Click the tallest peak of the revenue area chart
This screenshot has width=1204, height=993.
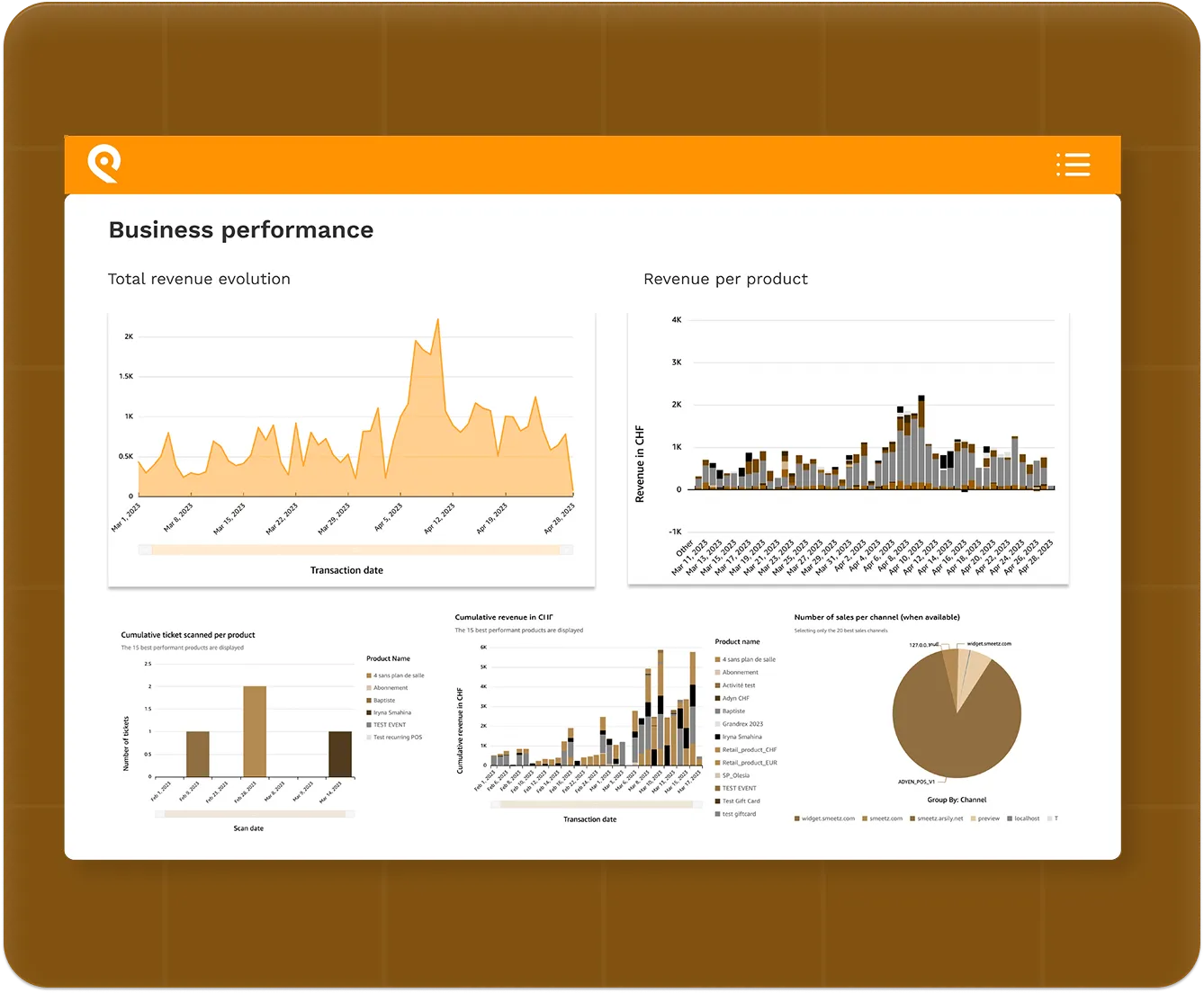(438, 320)
